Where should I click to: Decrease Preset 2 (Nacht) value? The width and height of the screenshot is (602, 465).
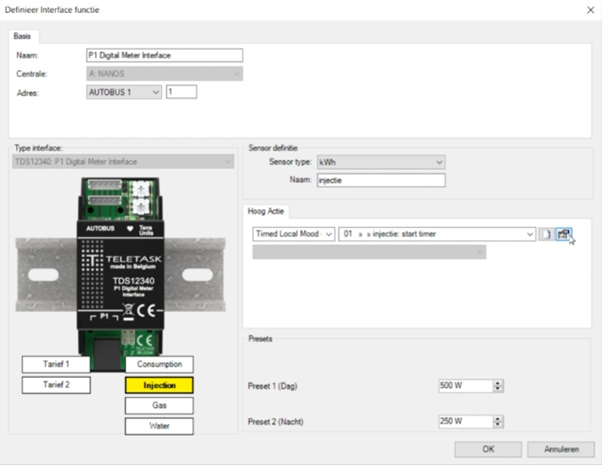coord(498,424)
